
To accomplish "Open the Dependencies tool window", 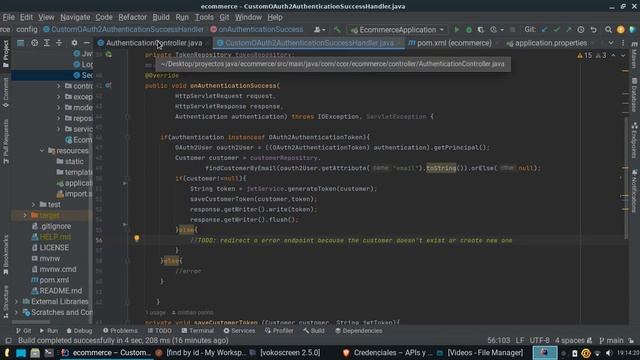I will click(x=359, y=331).
